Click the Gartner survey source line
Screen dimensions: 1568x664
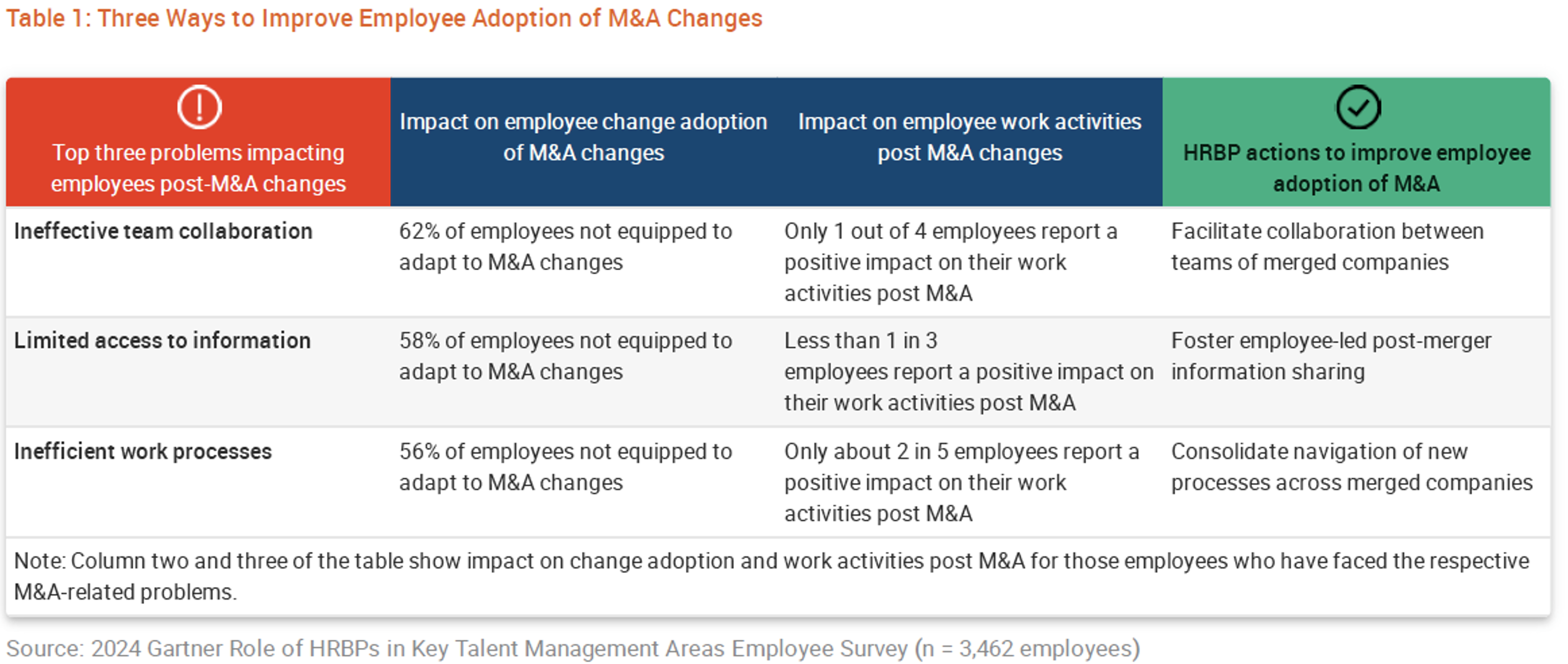click(x=573, y=649)
